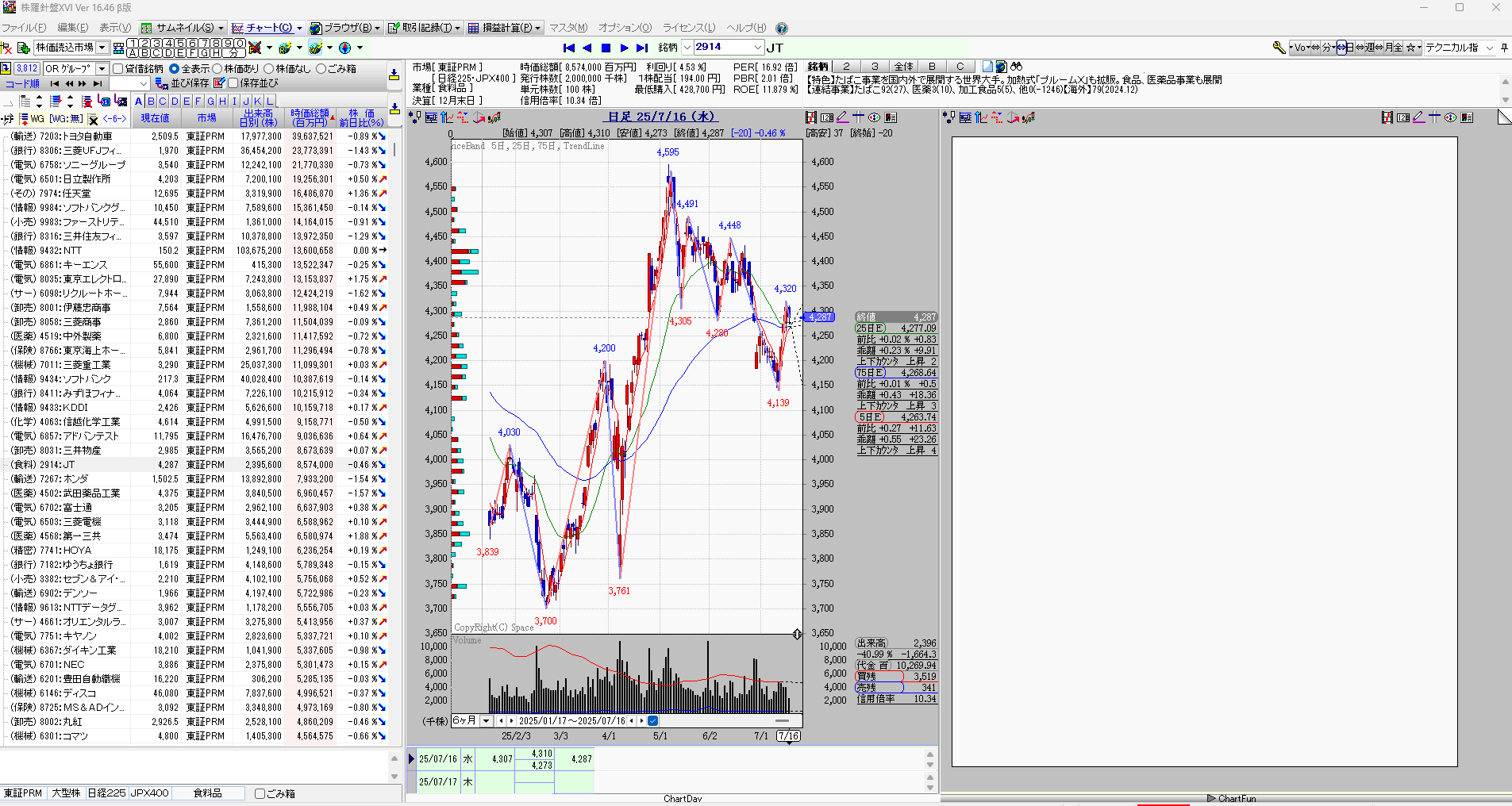Toggle the blue checkbox beside date range
1512x806 pixels.
click(x=653, y=721)
